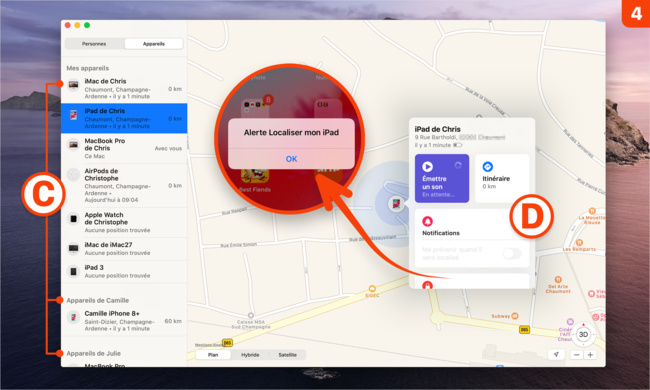The width and height of the screenshot is (650, 390).
Task: Click the Émettre un son play icon
Action: [427, 167]
